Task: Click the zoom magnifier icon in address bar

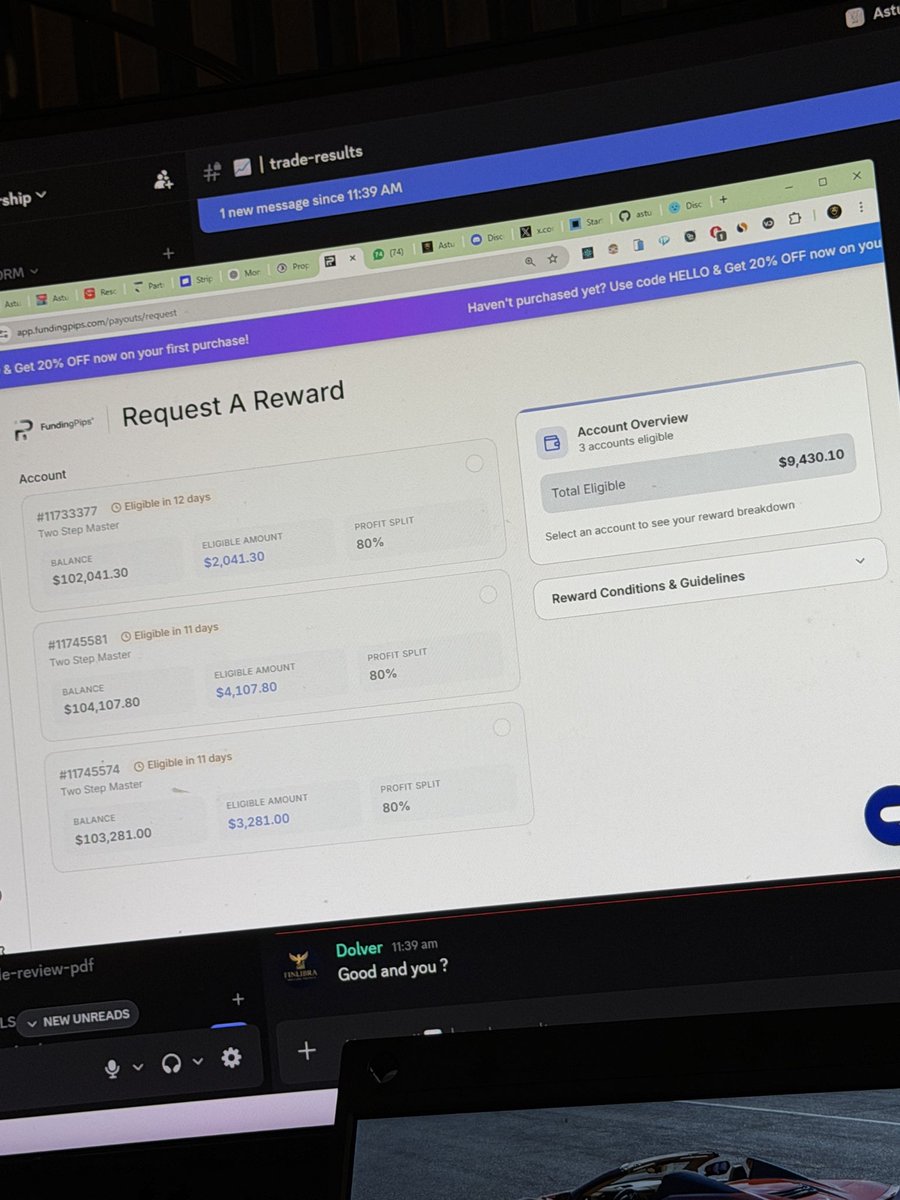Action: 529,261
